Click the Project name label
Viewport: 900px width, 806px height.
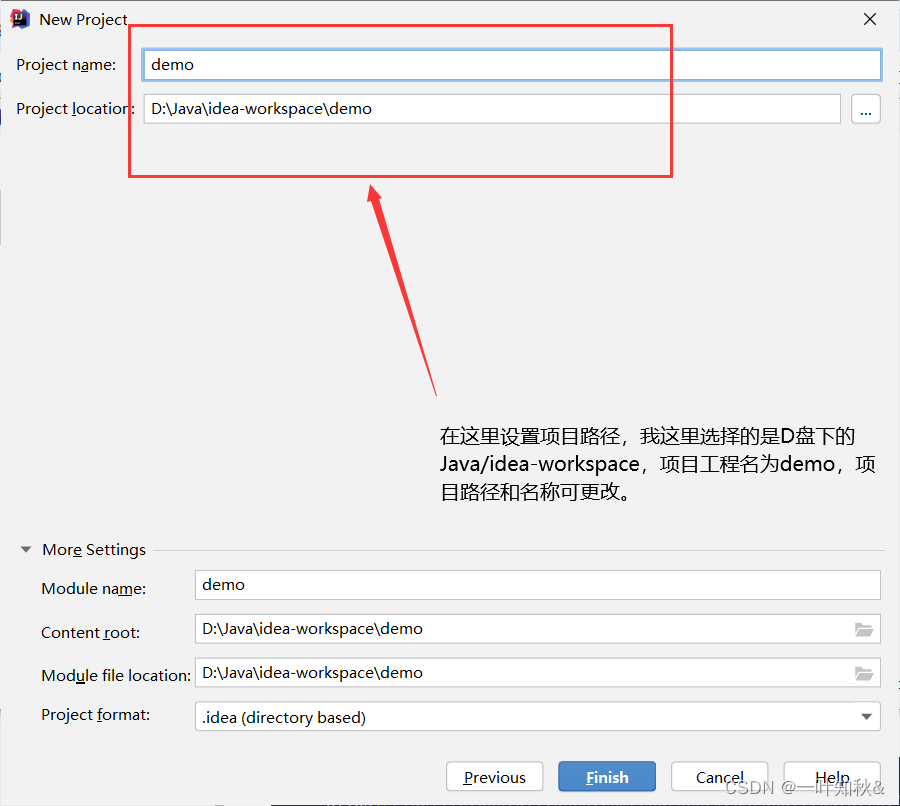tap(66, 64)
